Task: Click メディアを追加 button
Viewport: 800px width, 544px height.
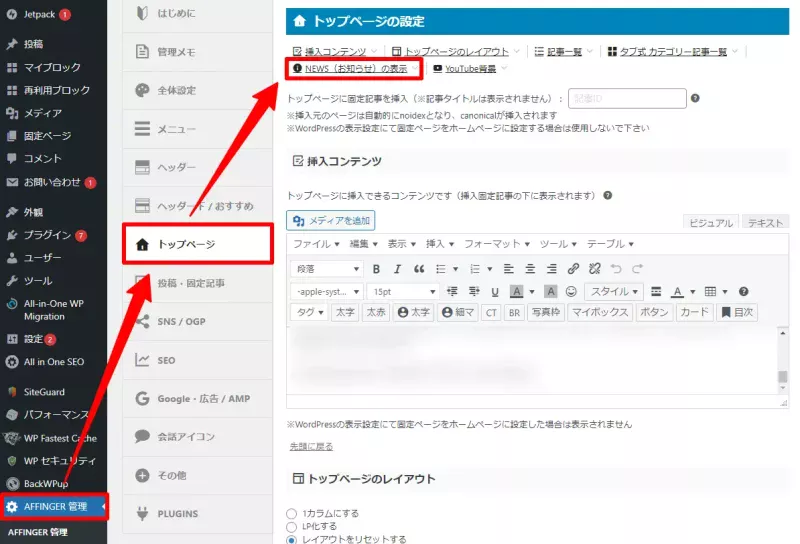Action: pos(331,220)
